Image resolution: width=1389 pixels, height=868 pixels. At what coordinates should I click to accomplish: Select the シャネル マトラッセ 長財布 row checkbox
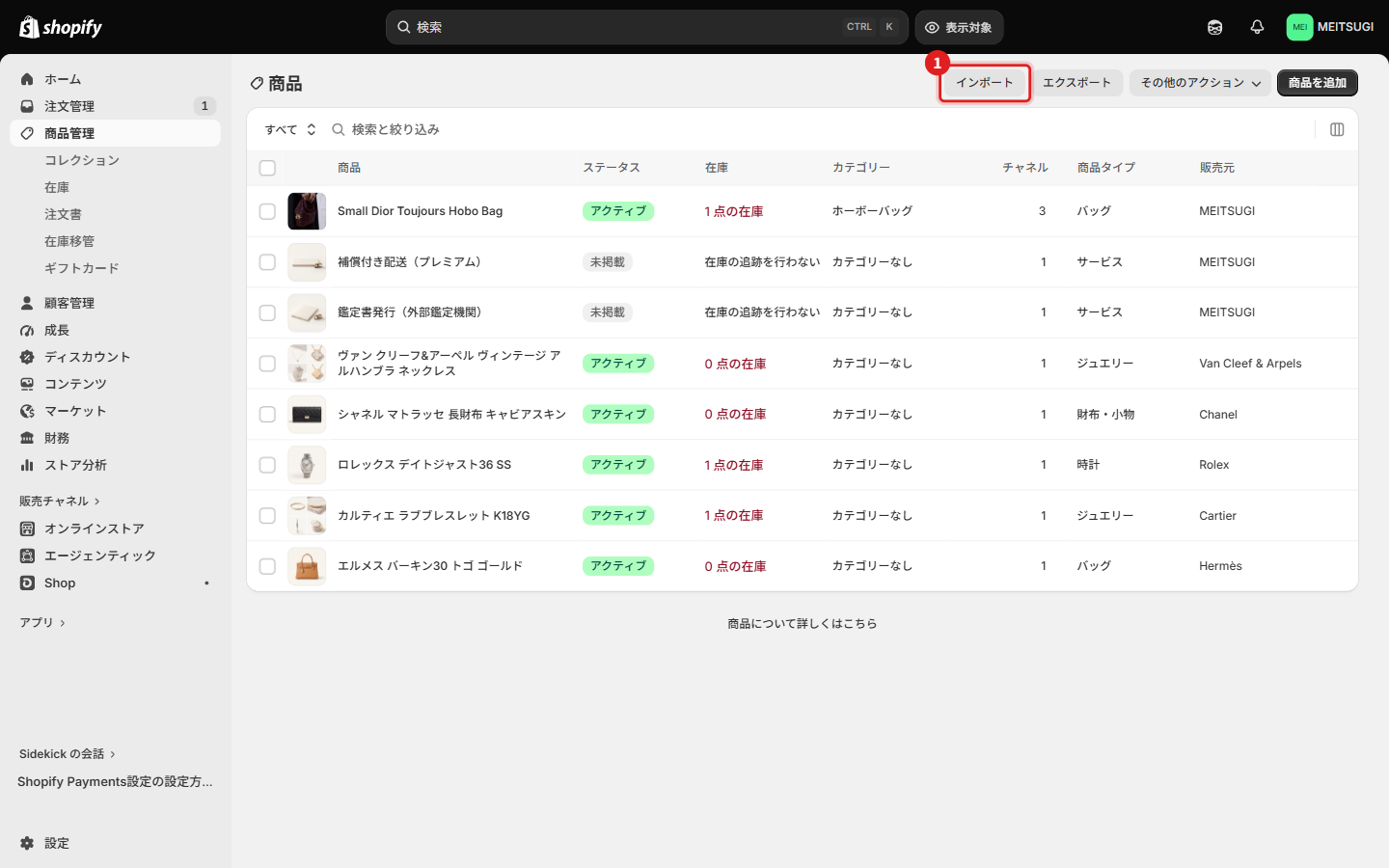(267, 415)
